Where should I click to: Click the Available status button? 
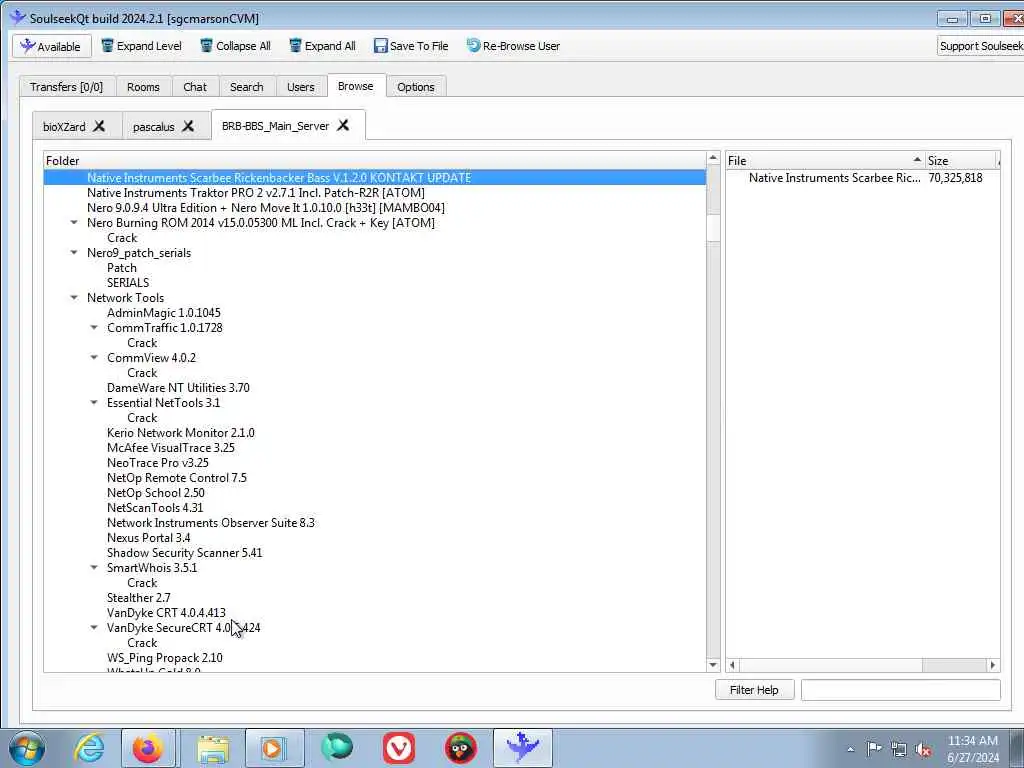click(x=52, y=46)
